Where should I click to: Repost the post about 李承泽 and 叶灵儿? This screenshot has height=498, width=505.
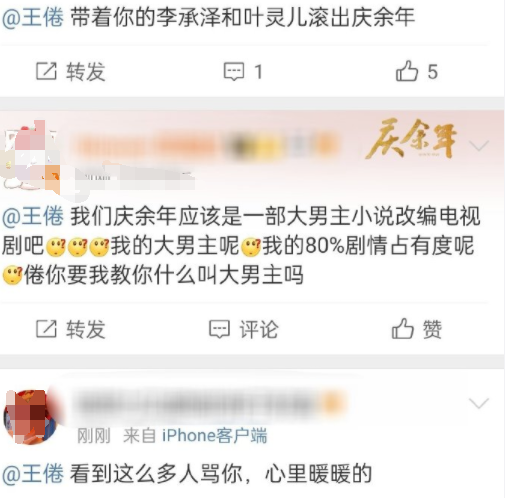(x=70, y=72)
